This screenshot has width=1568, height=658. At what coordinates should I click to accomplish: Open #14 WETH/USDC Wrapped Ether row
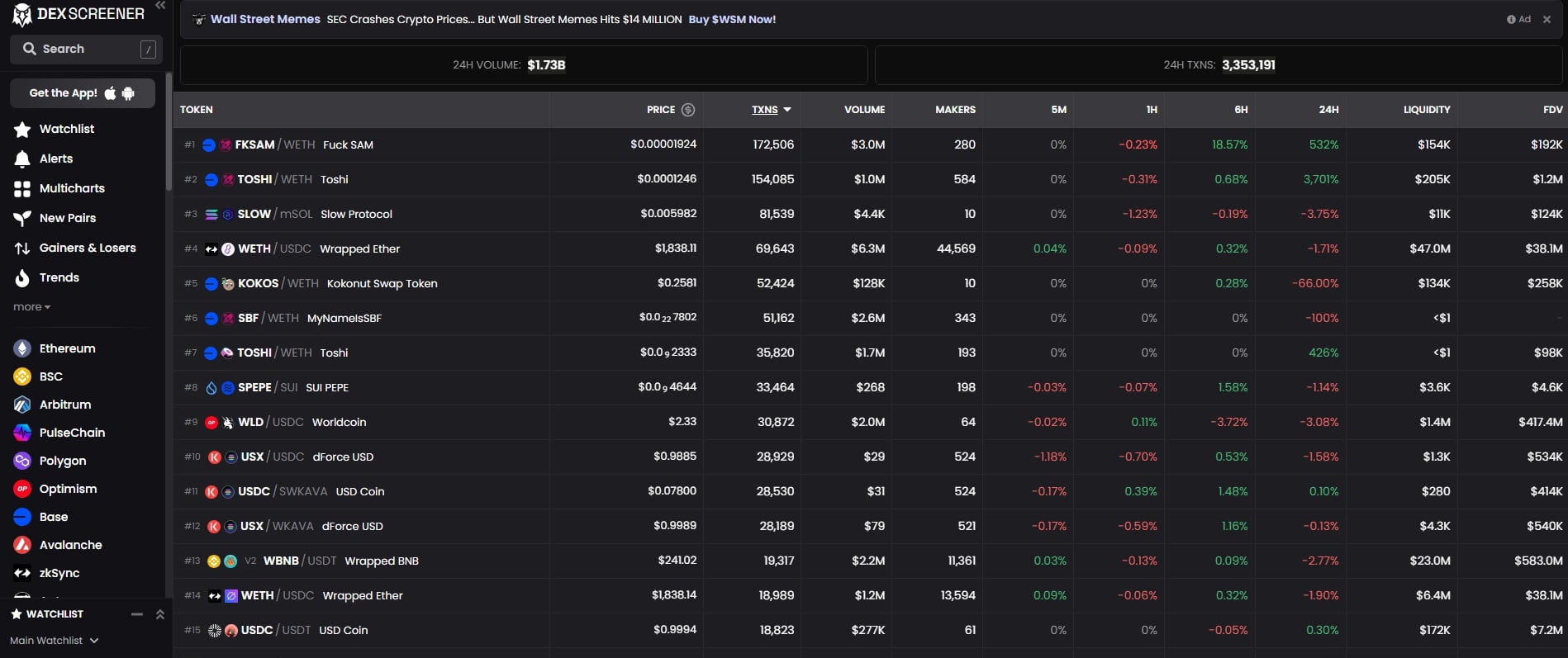point(871,595)
